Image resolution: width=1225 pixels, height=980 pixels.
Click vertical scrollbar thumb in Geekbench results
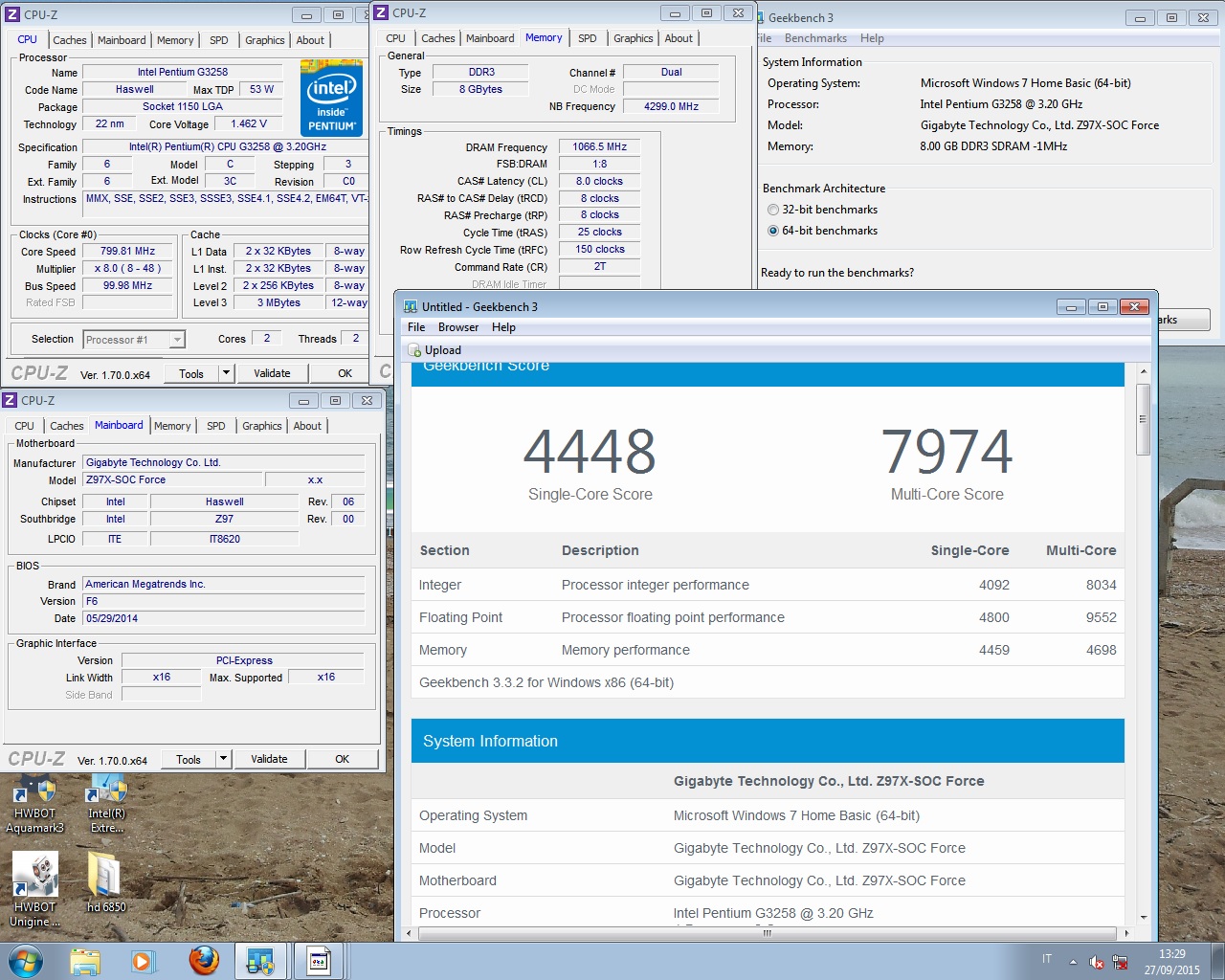tap(1143, 419)
